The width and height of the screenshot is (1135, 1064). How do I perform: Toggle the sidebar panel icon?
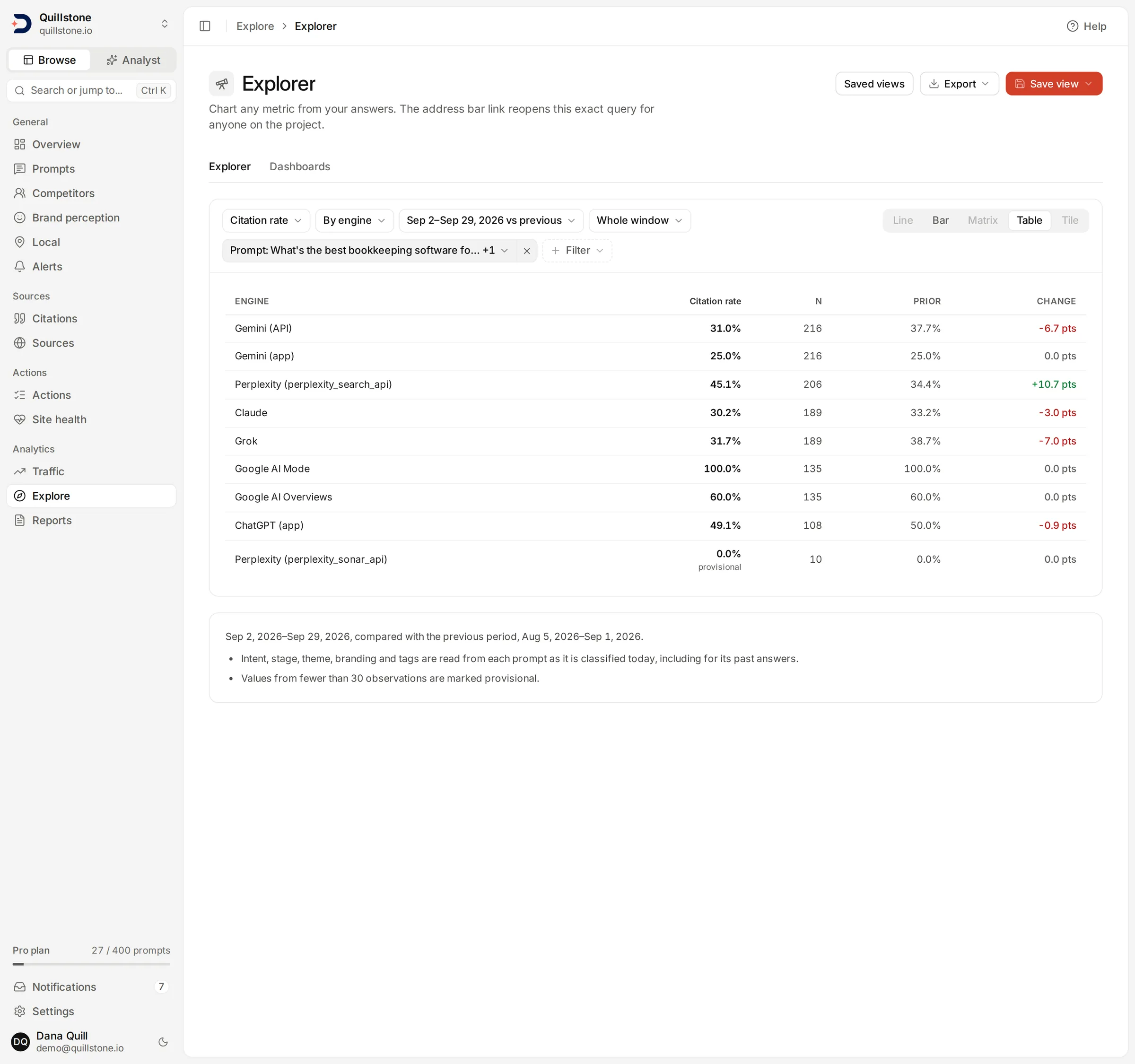click(205, 26)
